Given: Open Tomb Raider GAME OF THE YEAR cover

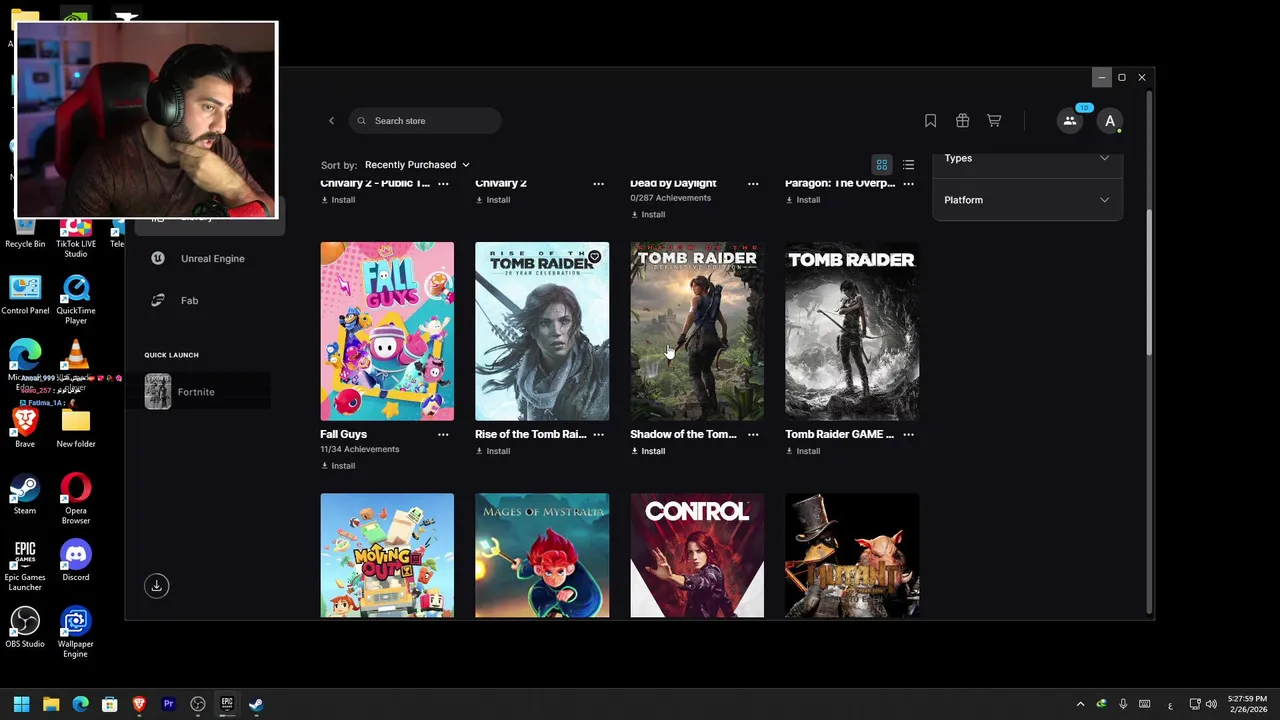Looking at the screenshot, I should coord(852,331).
